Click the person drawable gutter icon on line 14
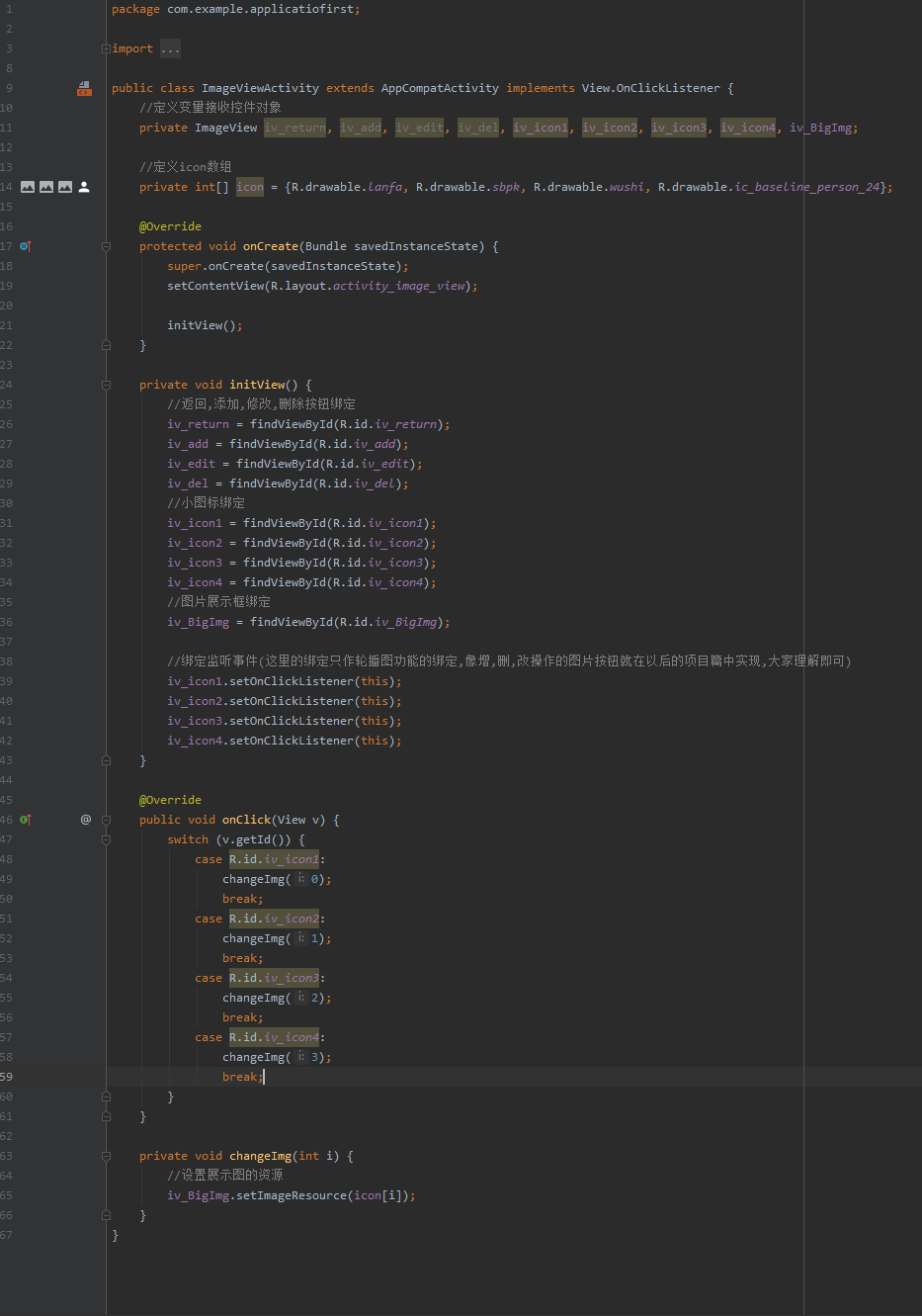 pos(84,187)
